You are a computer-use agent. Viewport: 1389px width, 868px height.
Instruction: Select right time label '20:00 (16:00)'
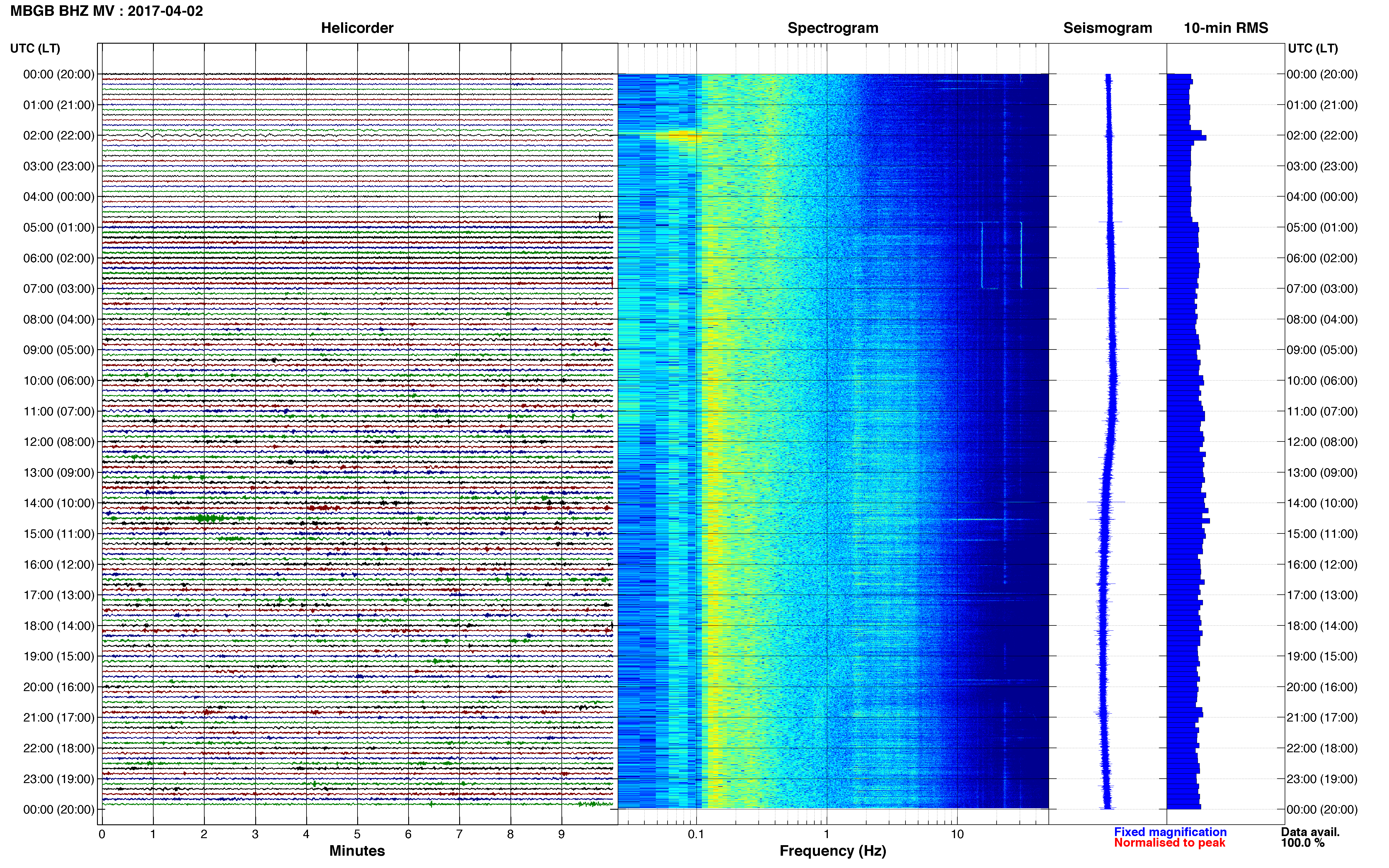point(1322,687)
